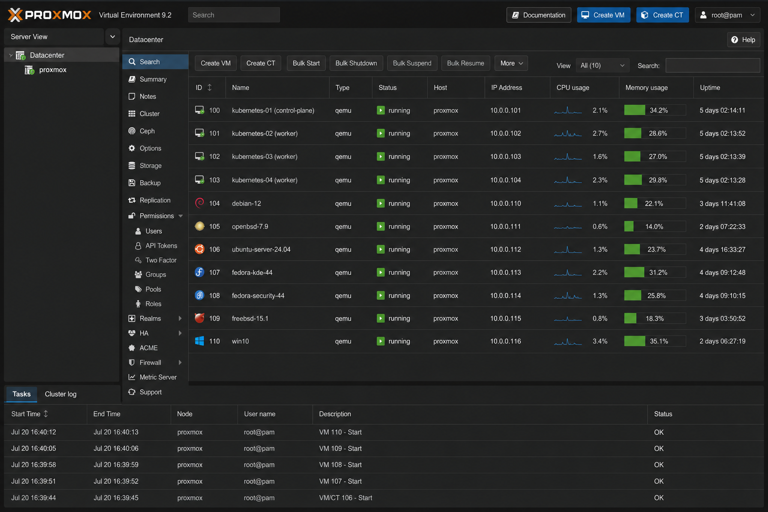The image size is (768, 512).
Task: Click the Documentation button
Action: [539, 15]
